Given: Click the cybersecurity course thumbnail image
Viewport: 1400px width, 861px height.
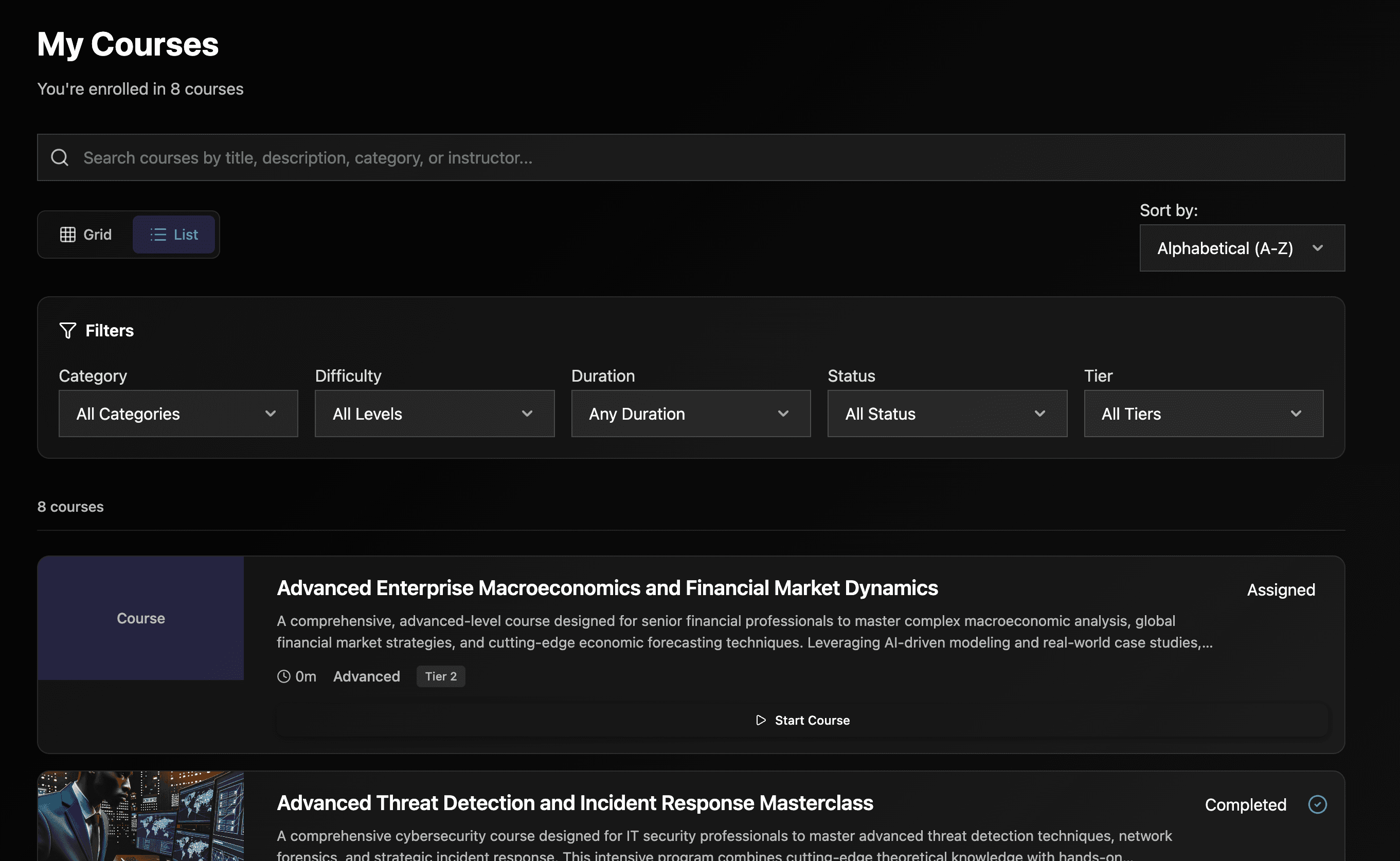Looking at the screenshot, I should [x=140, y=816].
